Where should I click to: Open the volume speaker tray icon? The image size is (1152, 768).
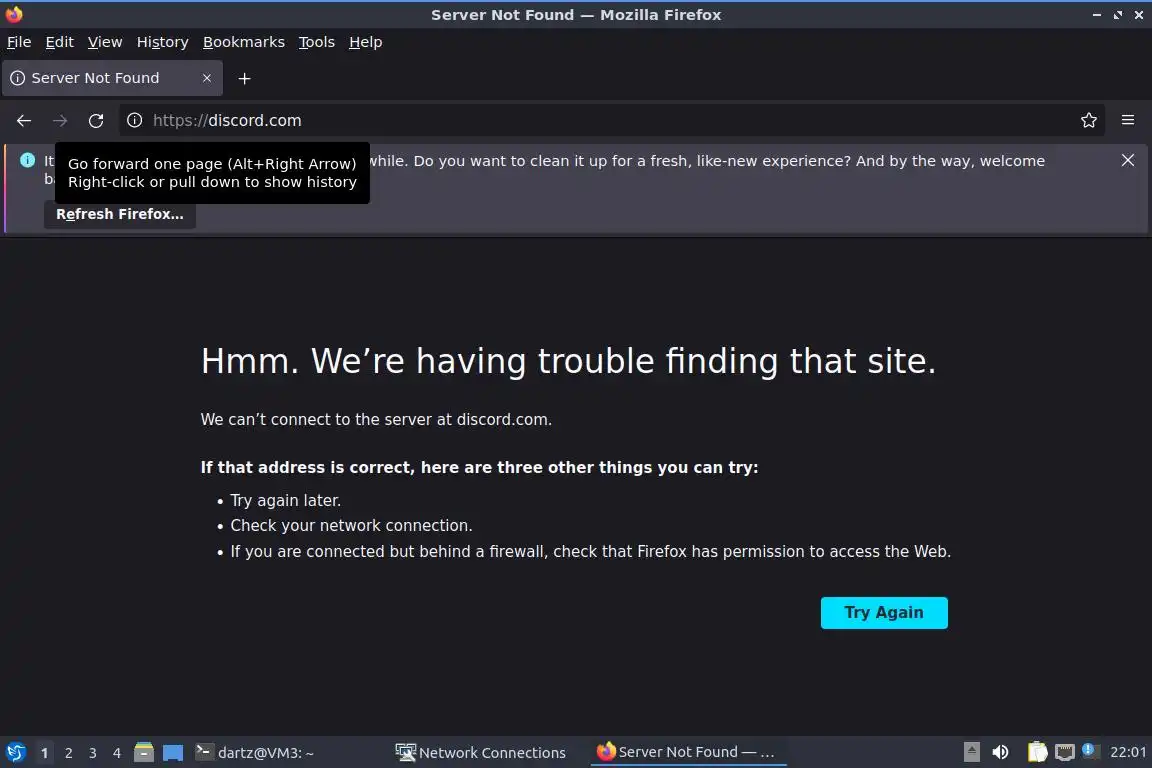[1000, 752]
